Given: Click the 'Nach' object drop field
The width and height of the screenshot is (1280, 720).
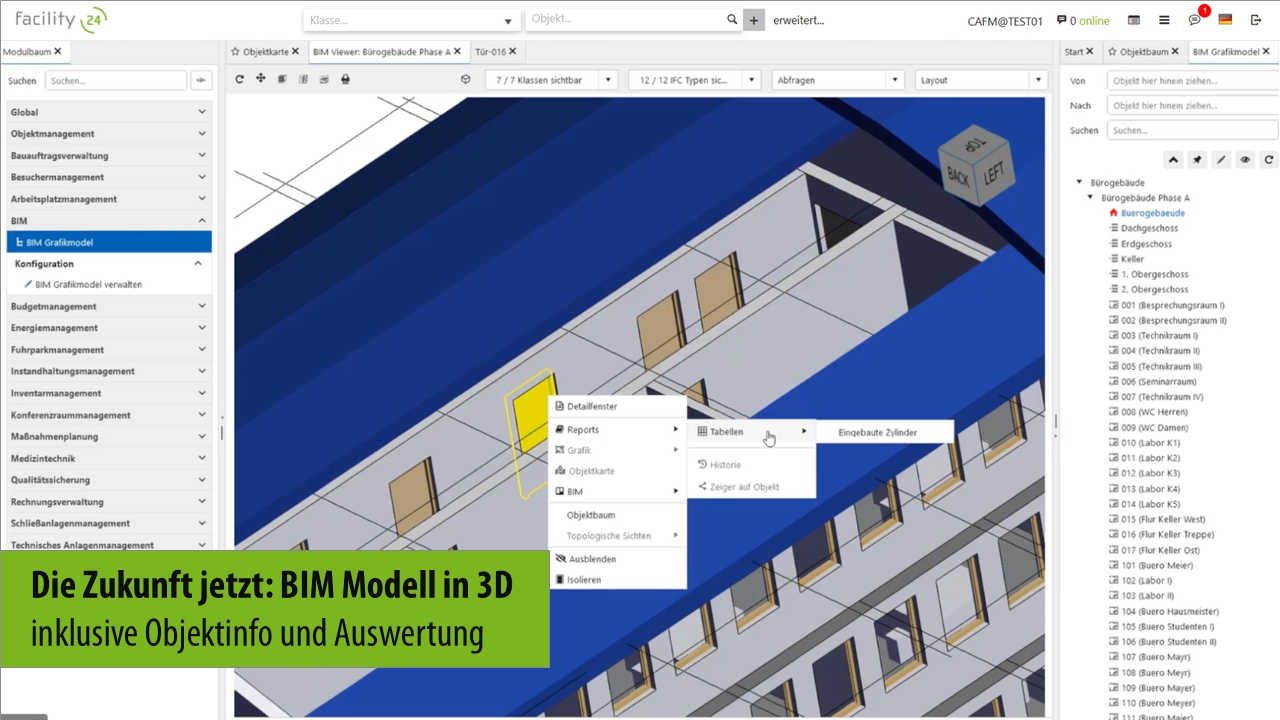Looking at the screenshot, I should 1192,105.
